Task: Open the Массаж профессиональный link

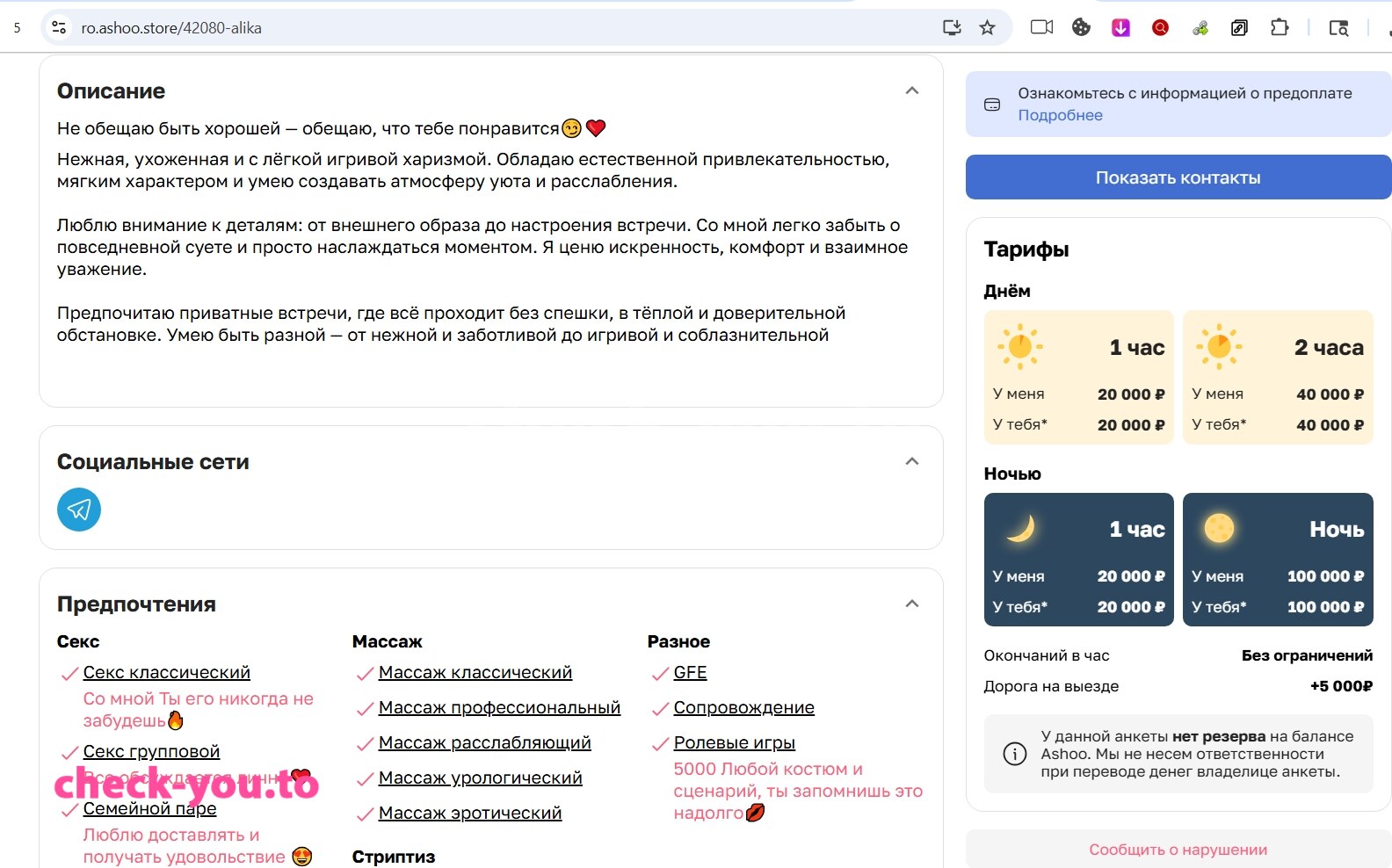Action: pos(499,707)
